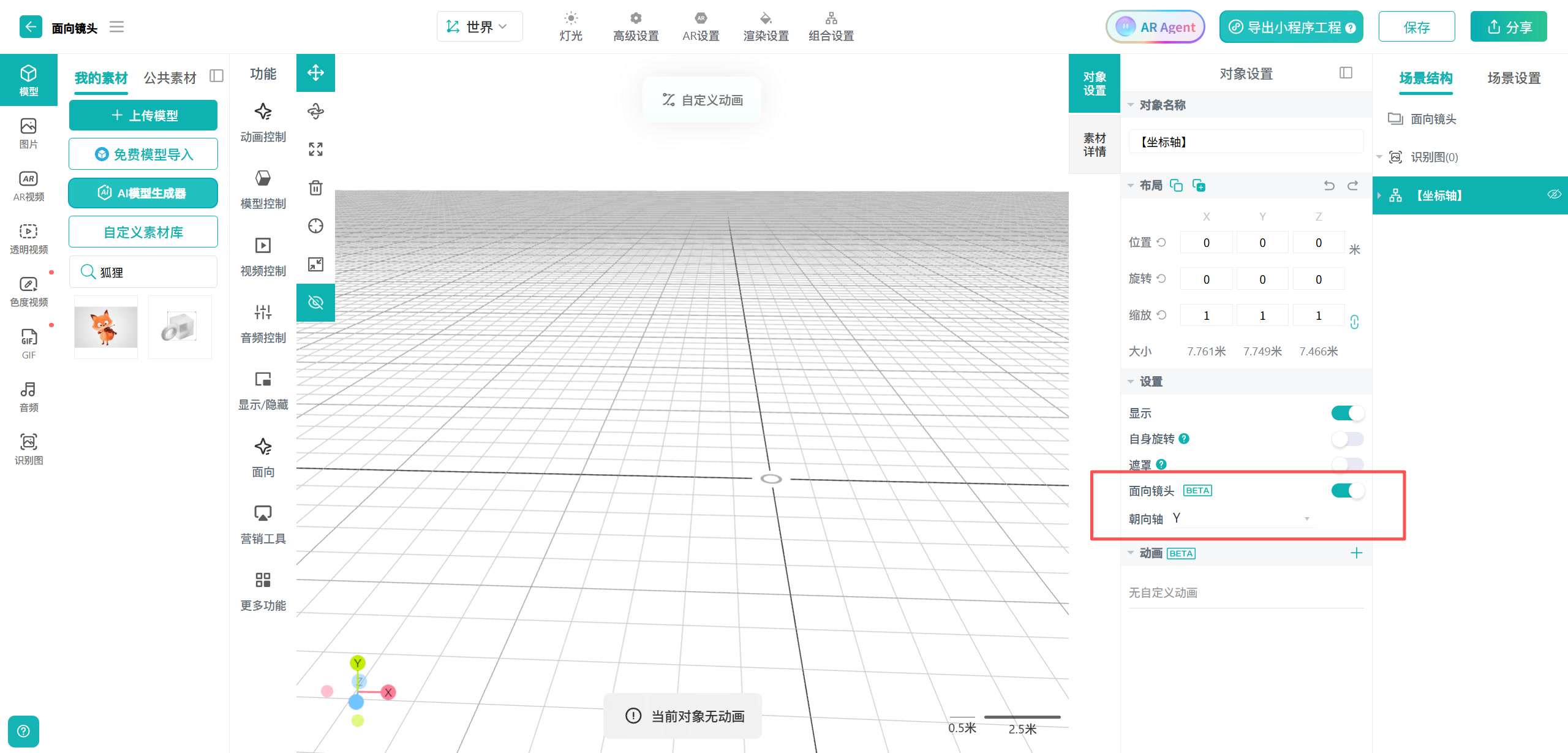Screen dimensions: 1568x753
Task: Select the move tool in the viewport toolbar
Action: (315, 73)
